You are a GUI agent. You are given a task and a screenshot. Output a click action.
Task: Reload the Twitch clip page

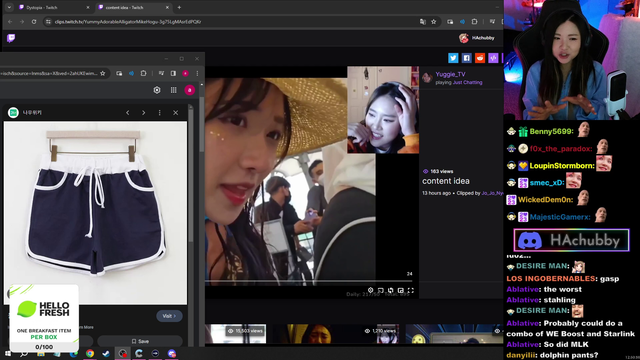click(x=34, y=22)
